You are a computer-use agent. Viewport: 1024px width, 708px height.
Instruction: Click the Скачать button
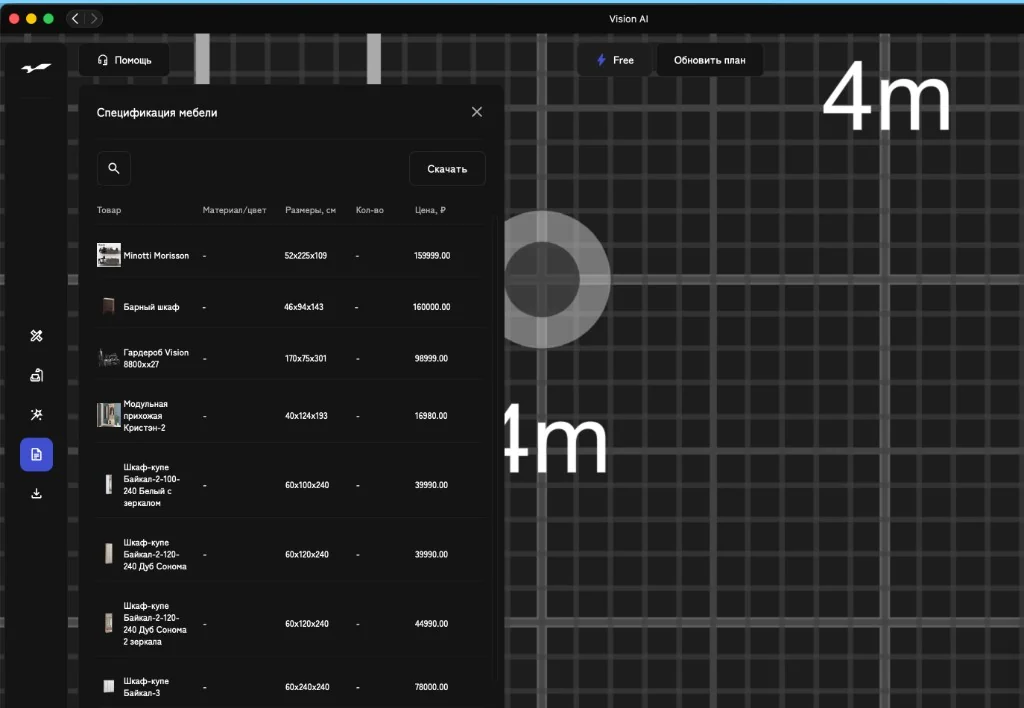pos(447,169)
